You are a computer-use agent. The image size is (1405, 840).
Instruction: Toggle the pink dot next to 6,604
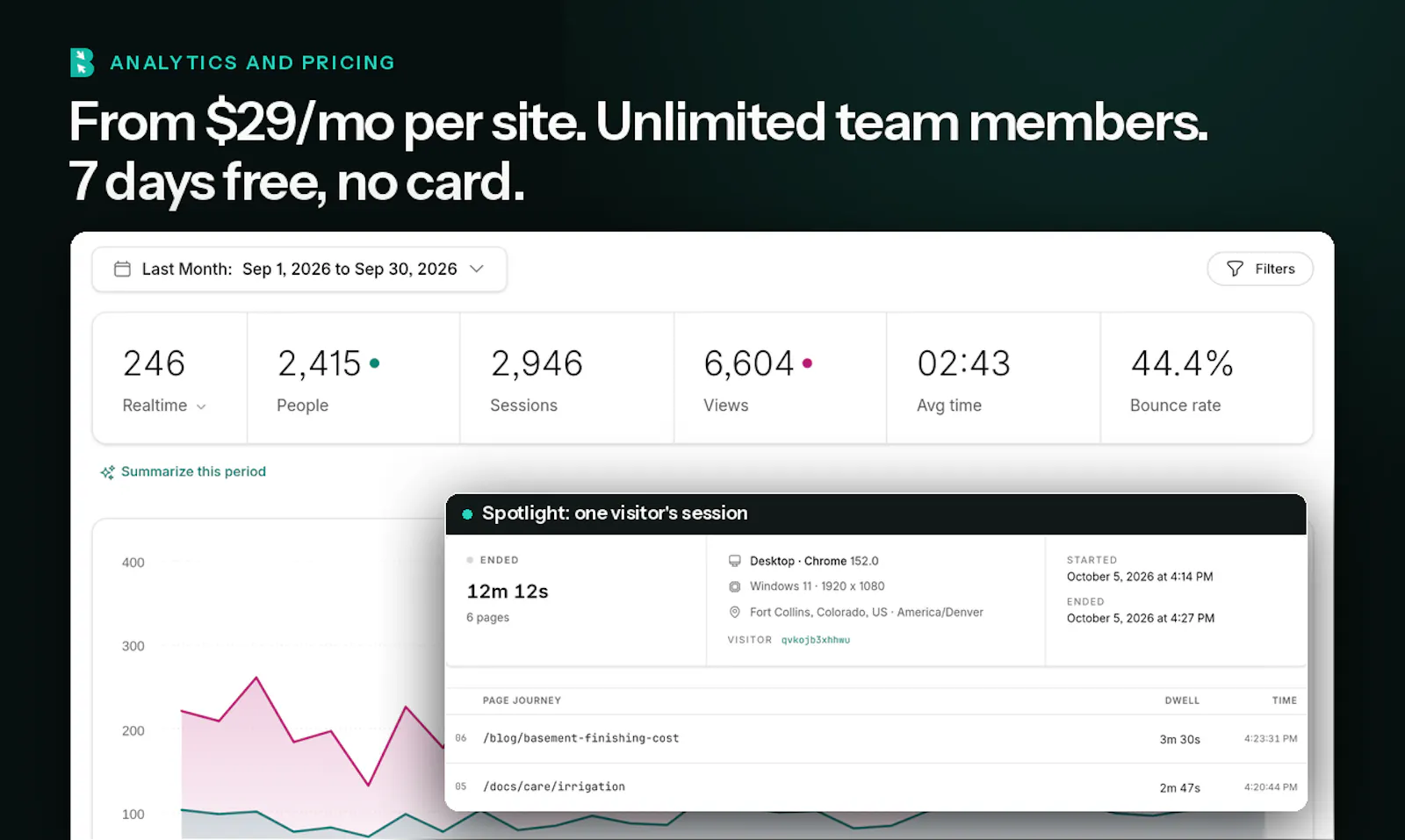[807, 363]
